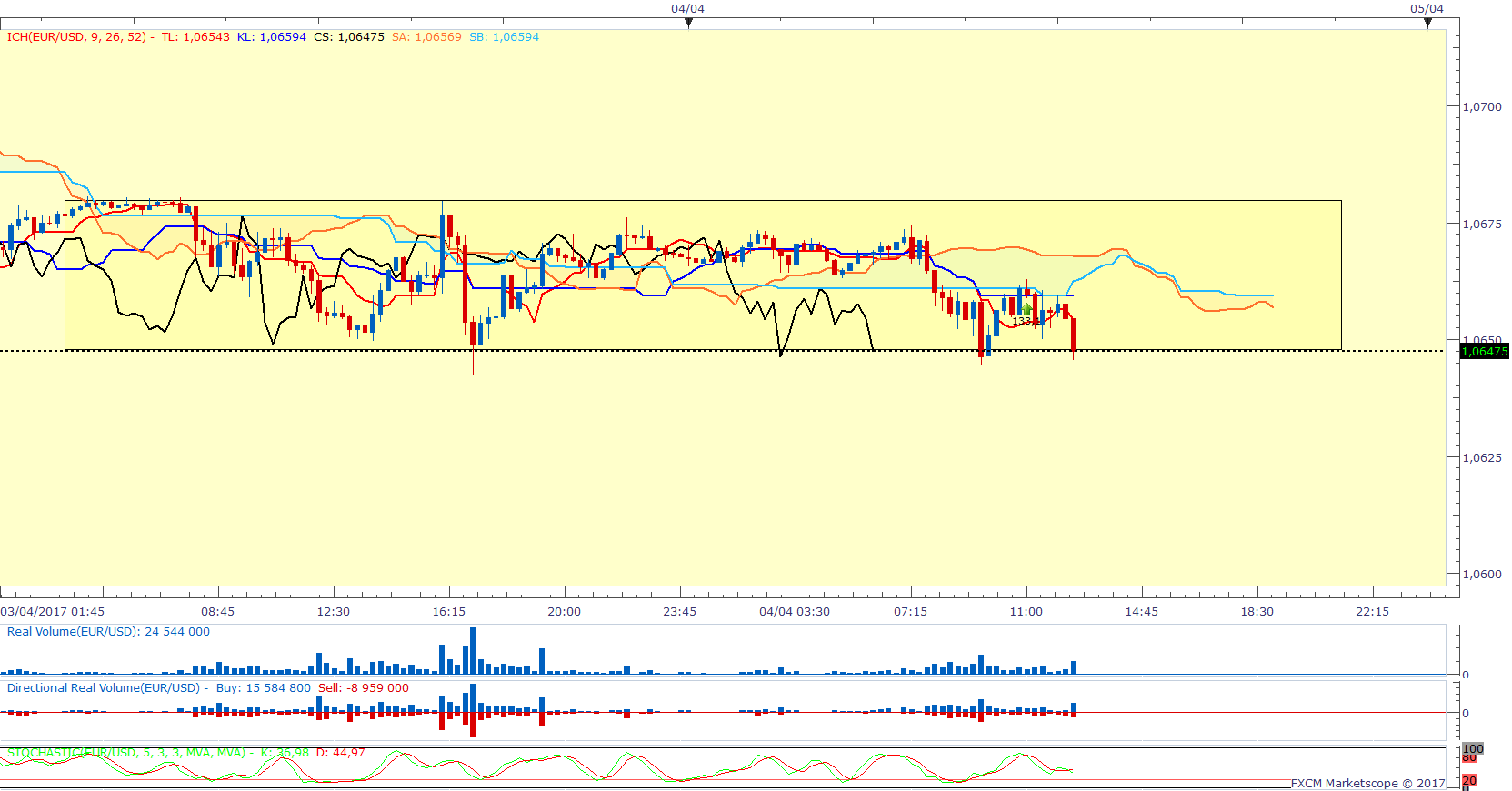The image size is (1512, 791).
Task: Click the ICH(EUR/USD, 9, 26, 52) indicator label
Action: pyautogui.click(x=76, y=37)
